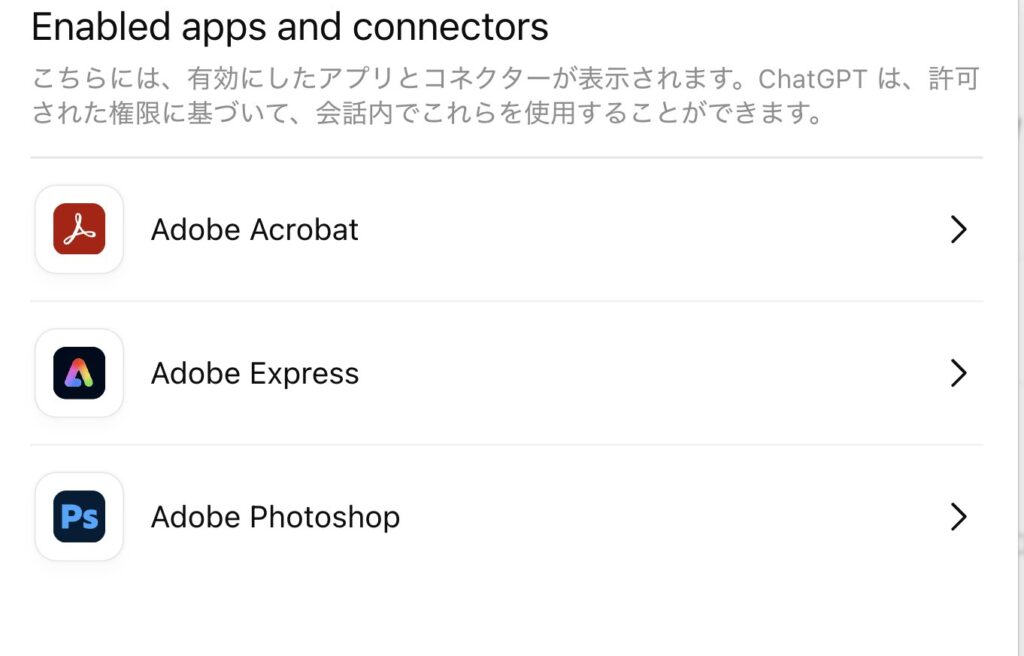Click the Enabled apps and connectors heading
Image resolution: width=1024 pixels, height=656 pixels.
pyautogui.click(x=290, y=26)
